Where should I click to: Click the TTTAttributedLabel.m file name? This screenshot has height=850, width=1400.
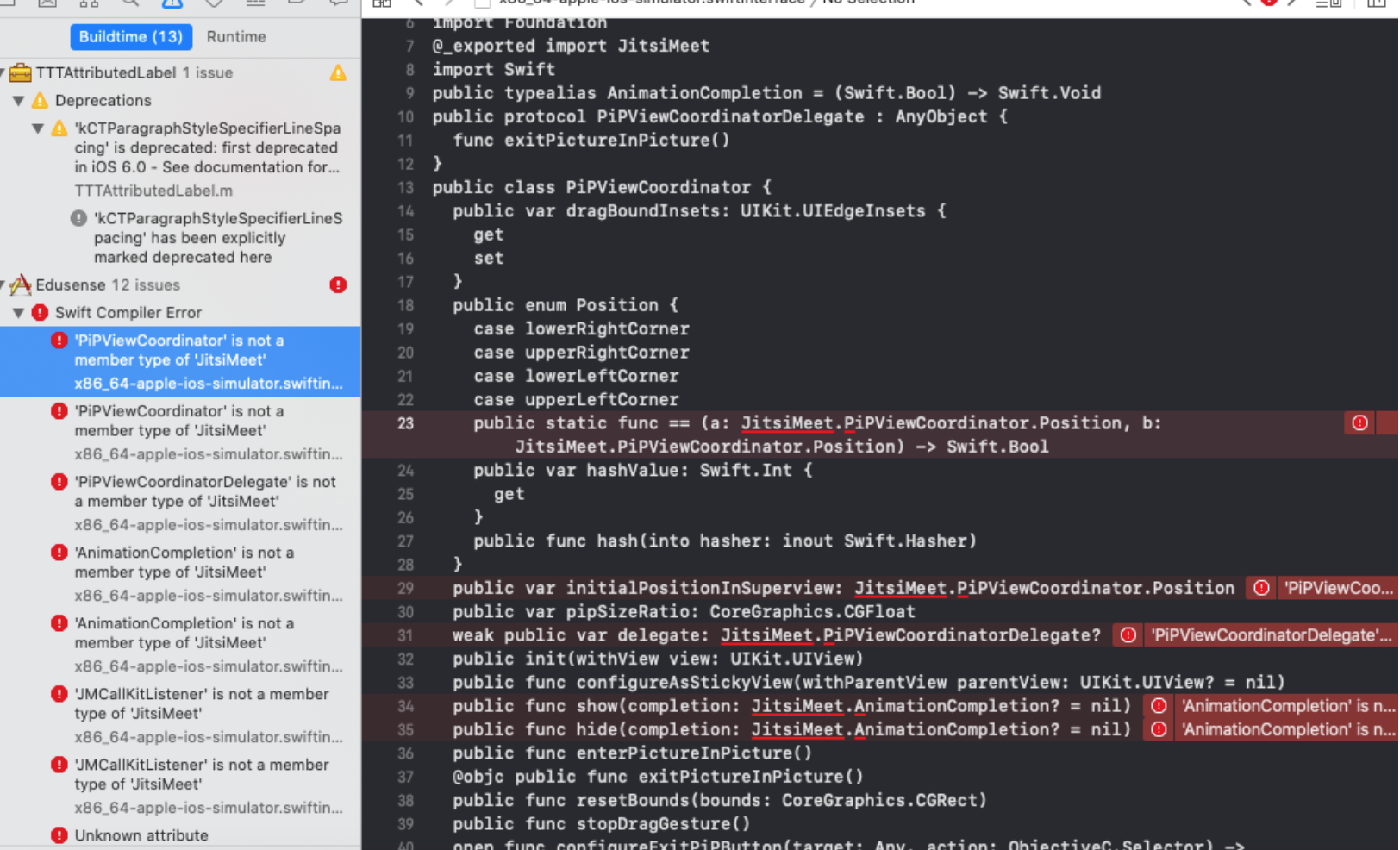153,191
